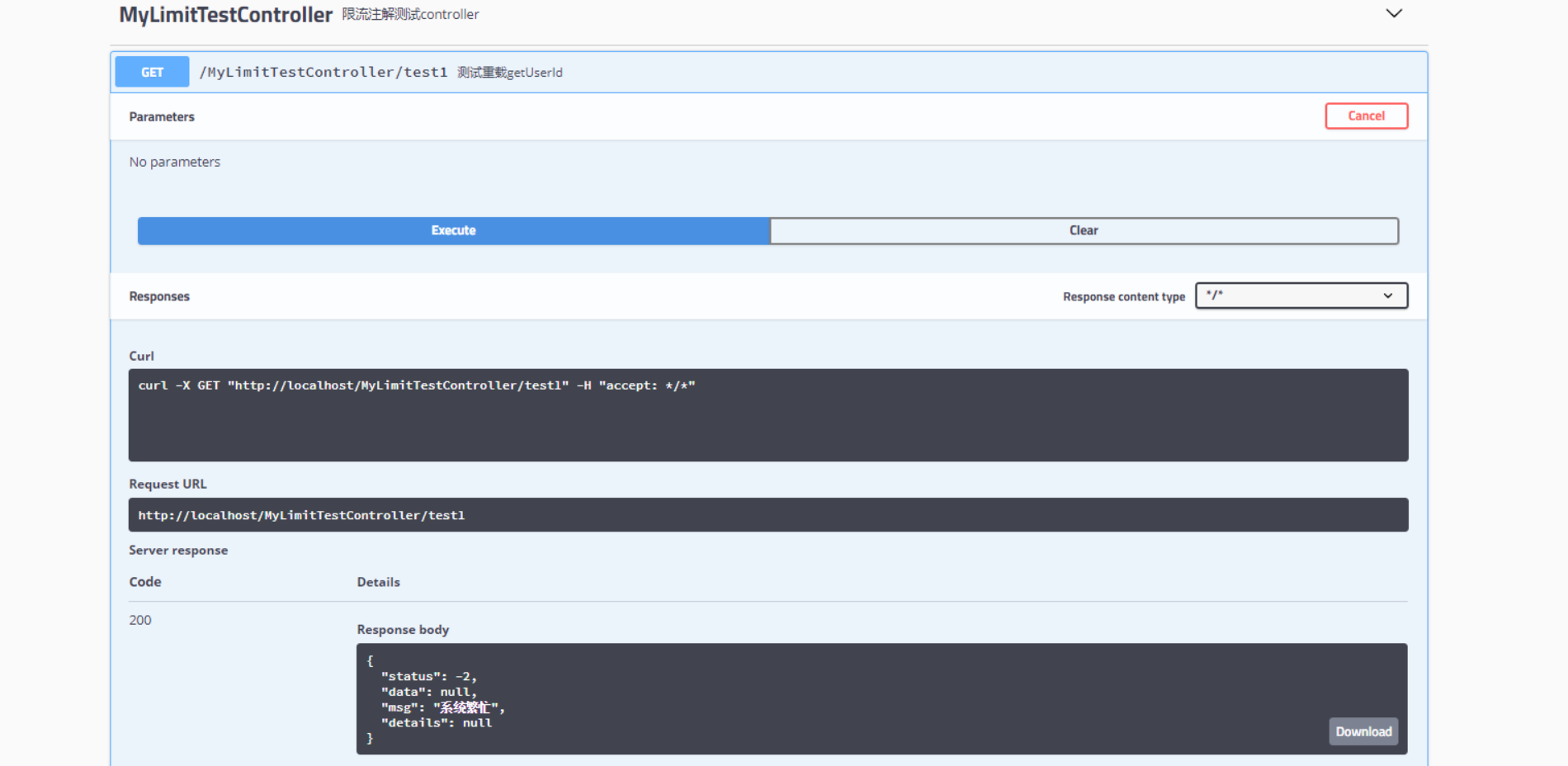Click the Request URL code box
The height and width of the screenshot is (766, 1568).
pos(768,514)
